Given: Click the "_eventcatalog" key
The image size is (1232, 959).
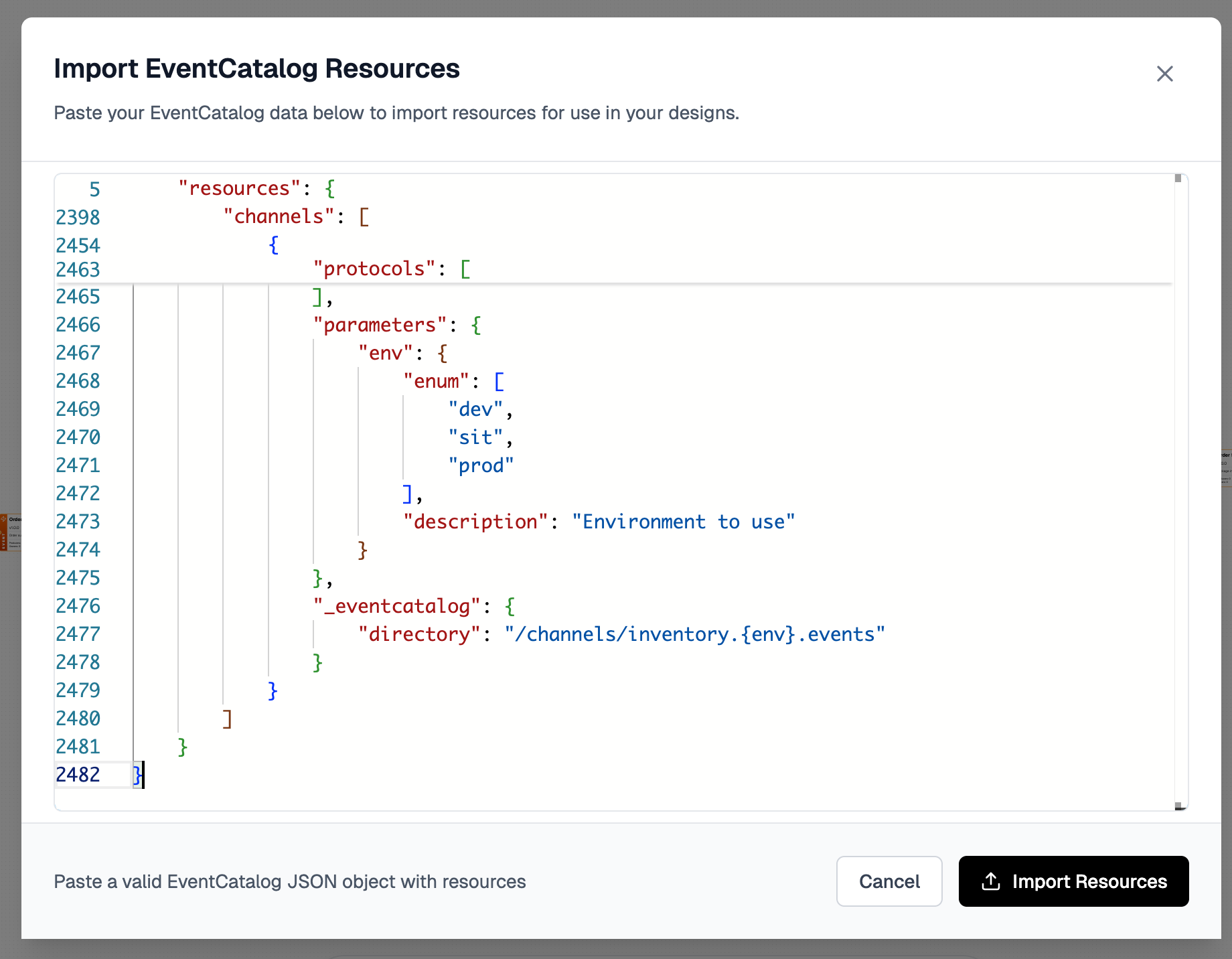Looking at the screenshot, I should pos(396,606).
